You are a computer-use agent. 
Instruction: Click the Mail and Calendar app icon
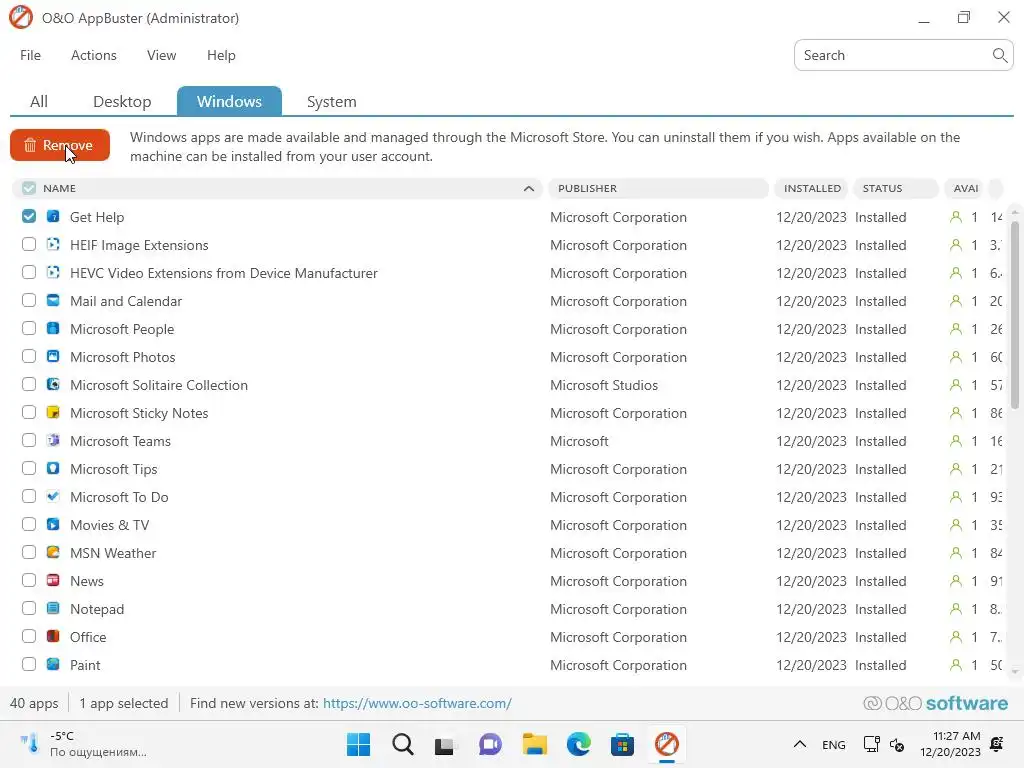click(53, 301)
